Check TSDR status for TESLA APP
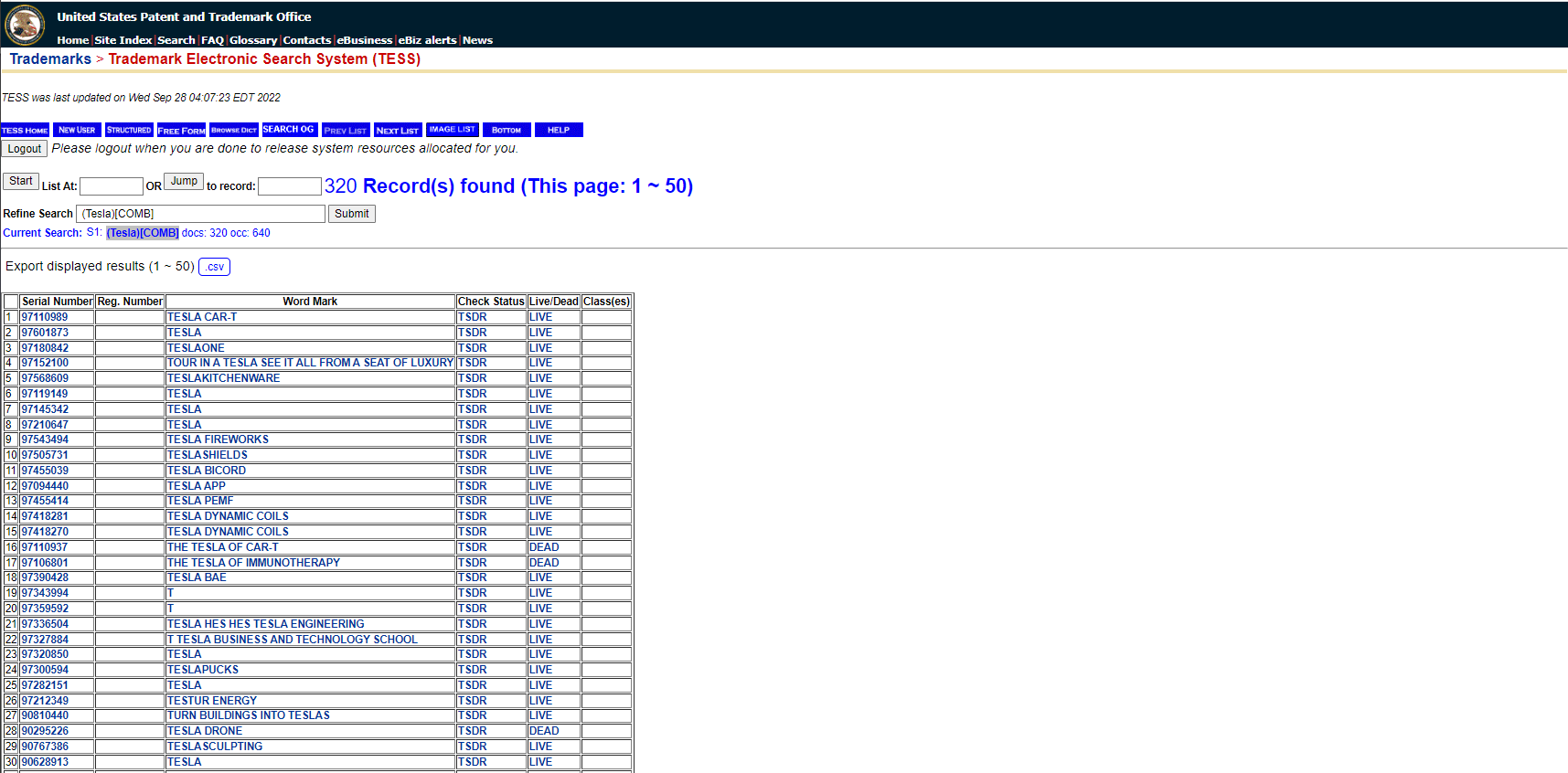 click(473, 486)
